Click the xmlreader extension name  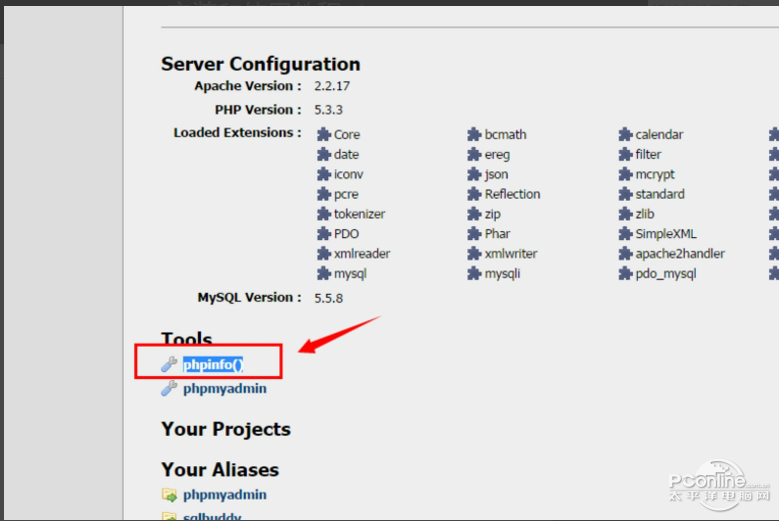[362, 254]
